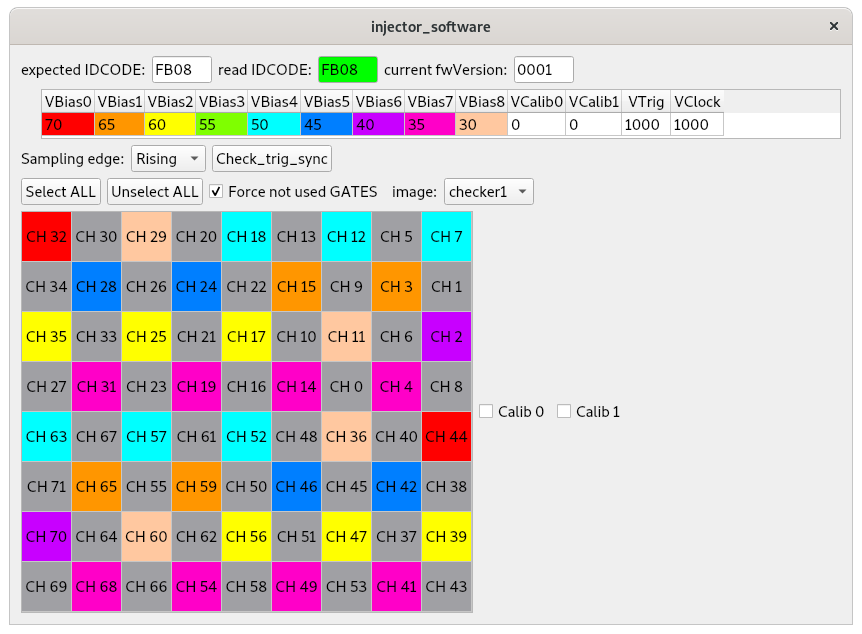
Task: Enable the Calib 1 checkbox
Action: pos(565,411)
